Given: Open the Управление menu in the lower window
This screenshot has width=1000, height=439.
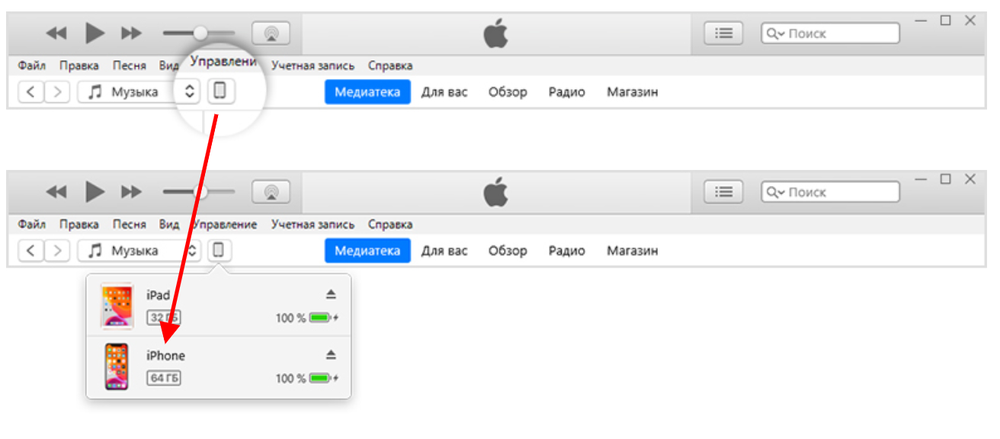Looking at the screenshot, I should pos(225,225).
